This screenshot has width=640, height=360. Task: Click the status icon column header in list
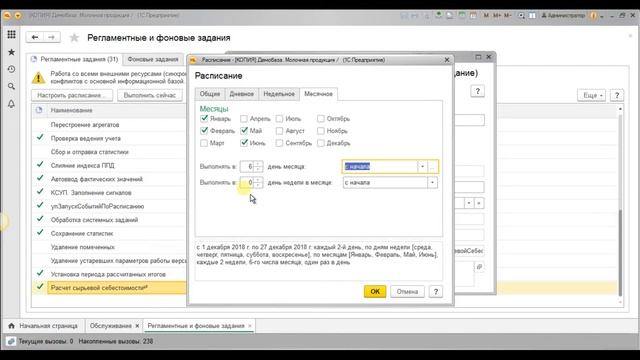click(x=39, y=110)
